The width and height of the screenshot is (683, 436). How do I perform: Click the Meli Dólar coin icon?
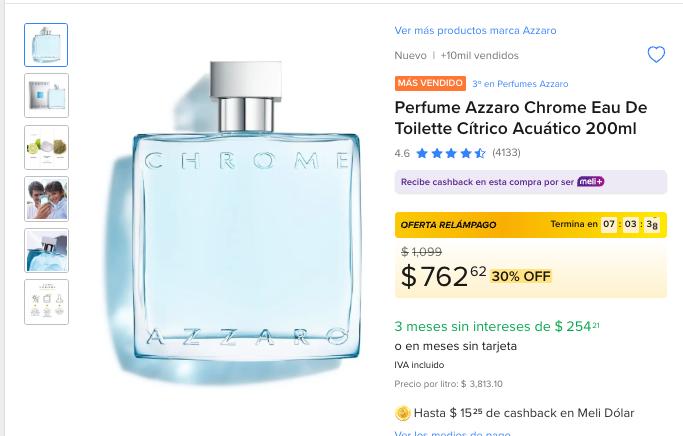[x=402, y=413]
